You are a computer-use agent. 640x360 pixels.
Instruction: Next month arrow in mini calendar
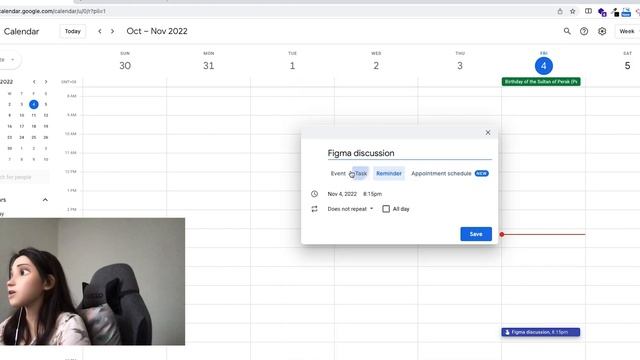click(46, 82)
